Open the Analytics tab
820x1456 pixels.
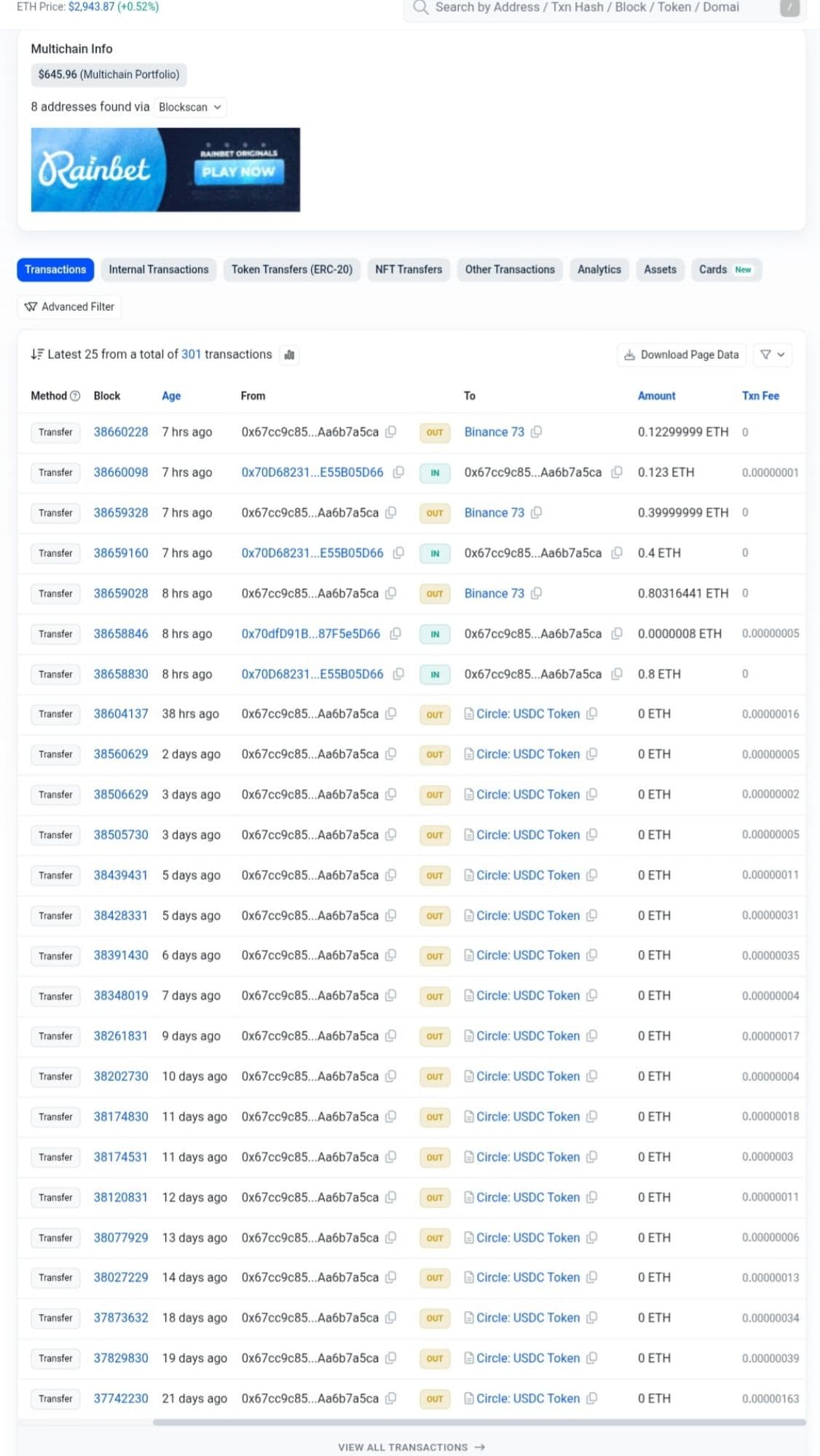599,269
